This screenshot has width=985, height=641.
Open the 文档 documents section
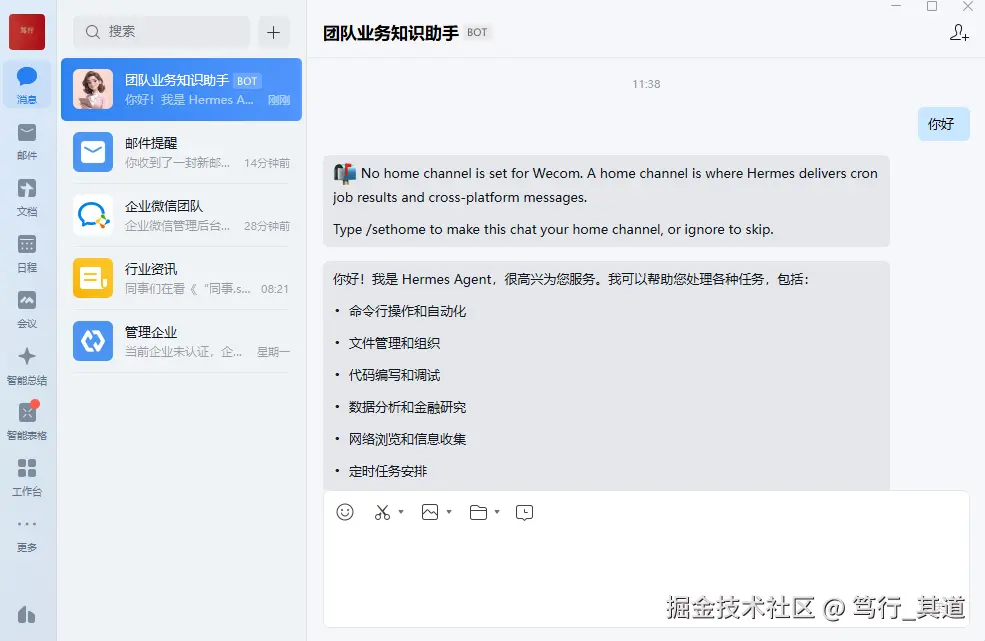point(27,196)
